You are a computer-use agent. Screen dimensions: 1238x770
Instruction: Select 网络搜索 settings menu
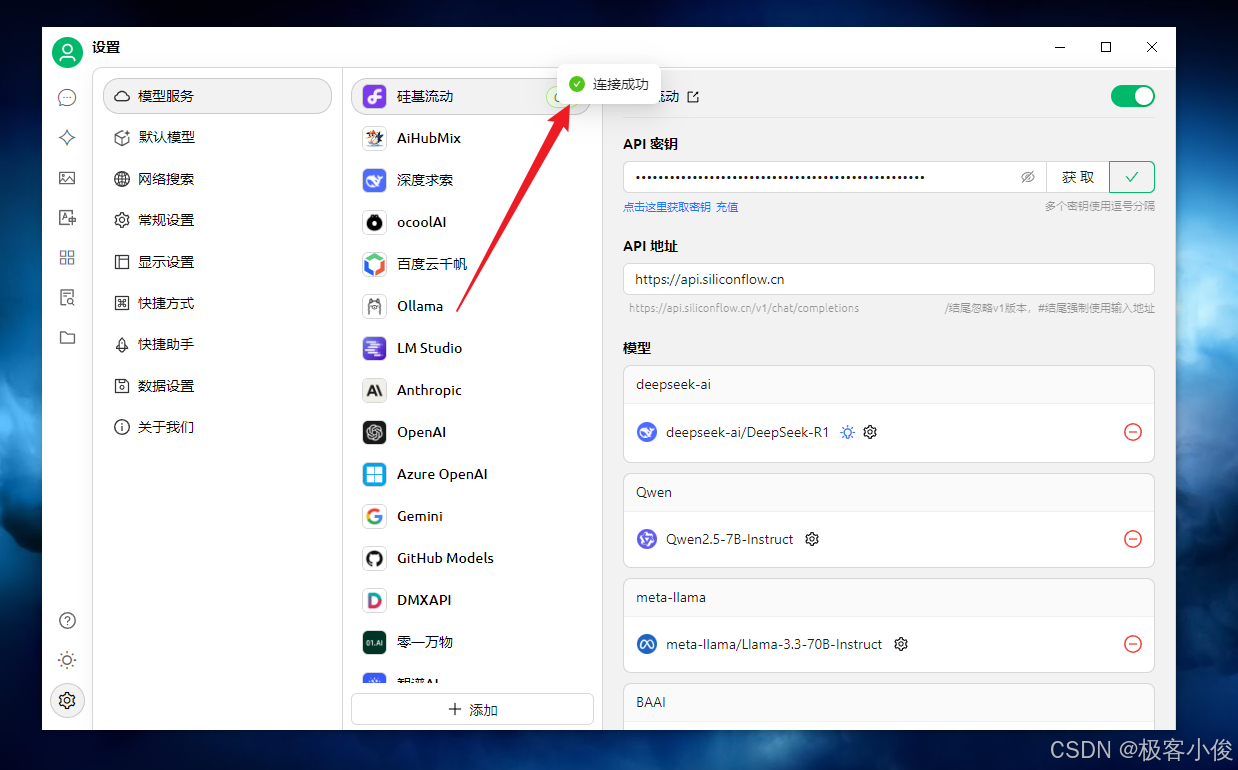click(x=217, y=179)
